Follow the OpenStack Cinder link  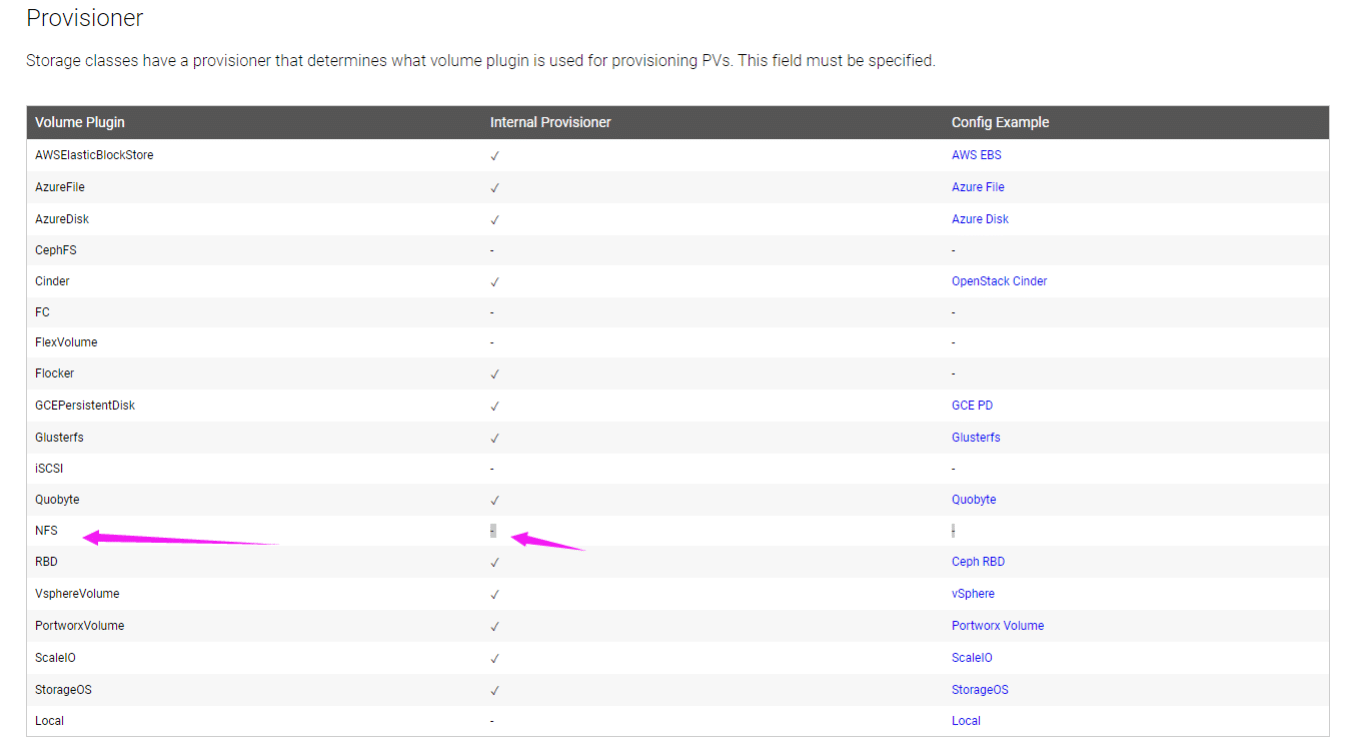coord(999,281)
